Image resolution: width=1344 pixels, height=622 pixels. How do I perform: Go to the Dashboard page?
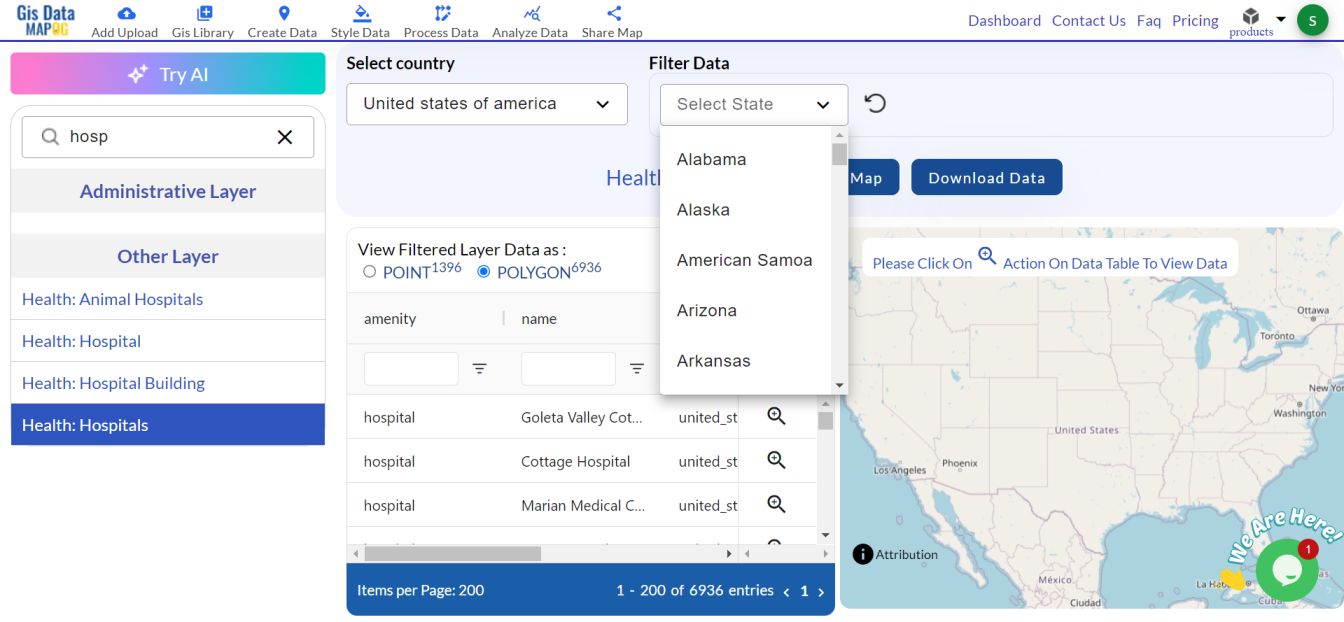click(x=1004, y=20)
